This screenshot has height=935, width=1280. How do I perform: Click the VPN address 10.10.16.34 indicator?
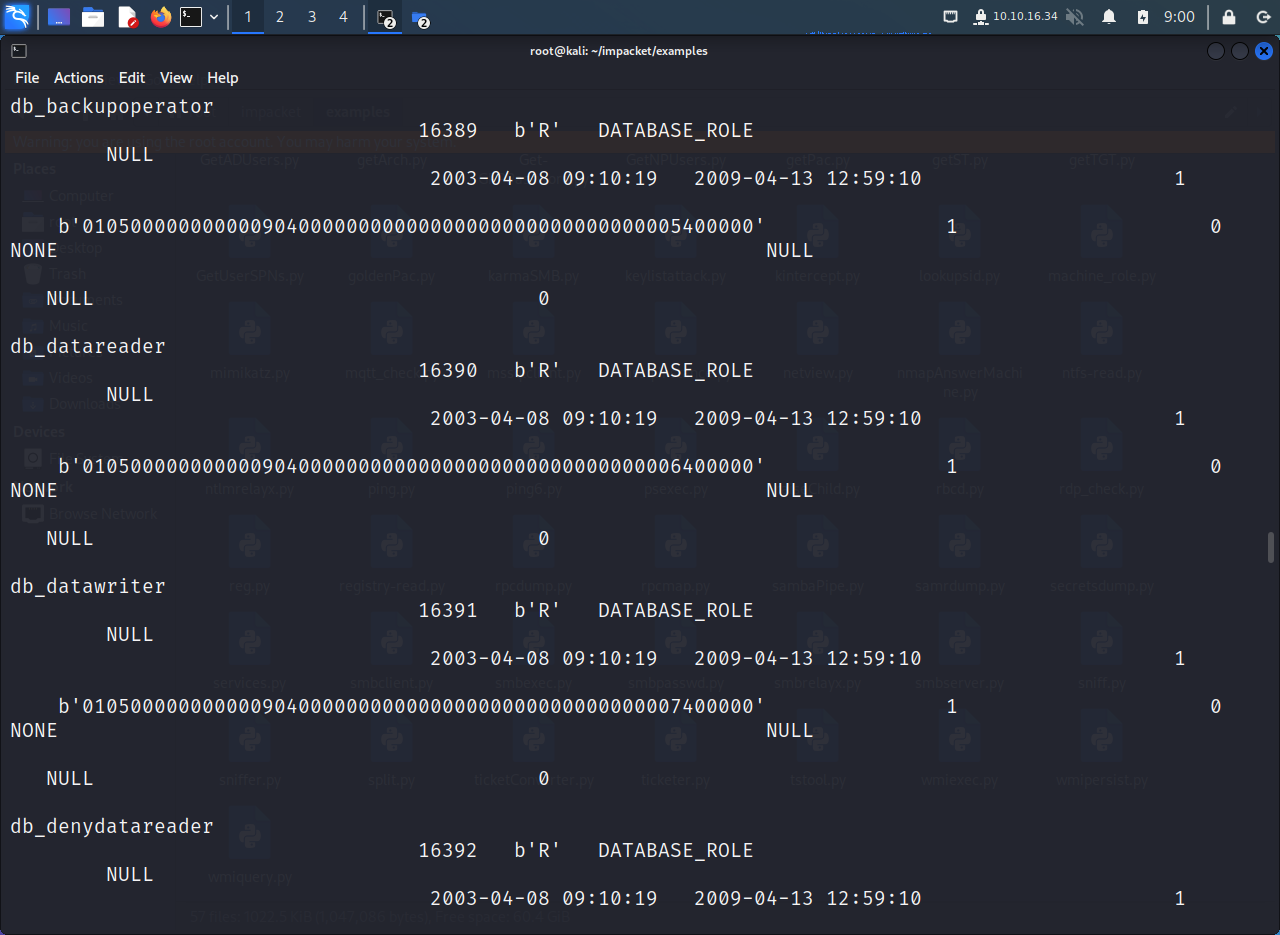pos(1015,17)
